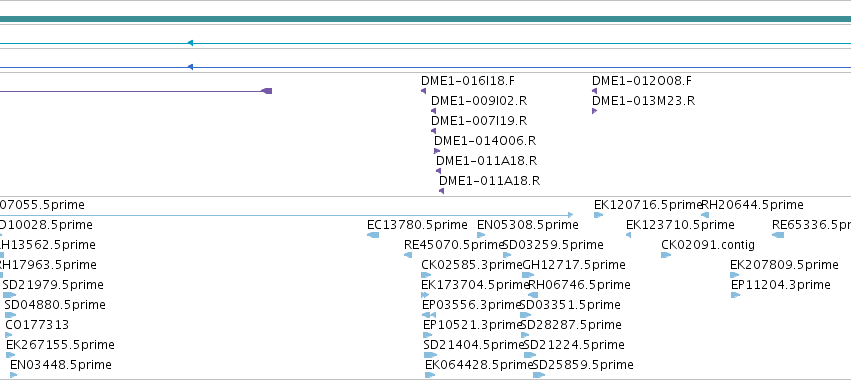Select the SD25859.5prime feature glyph

(x=538, y=375)
